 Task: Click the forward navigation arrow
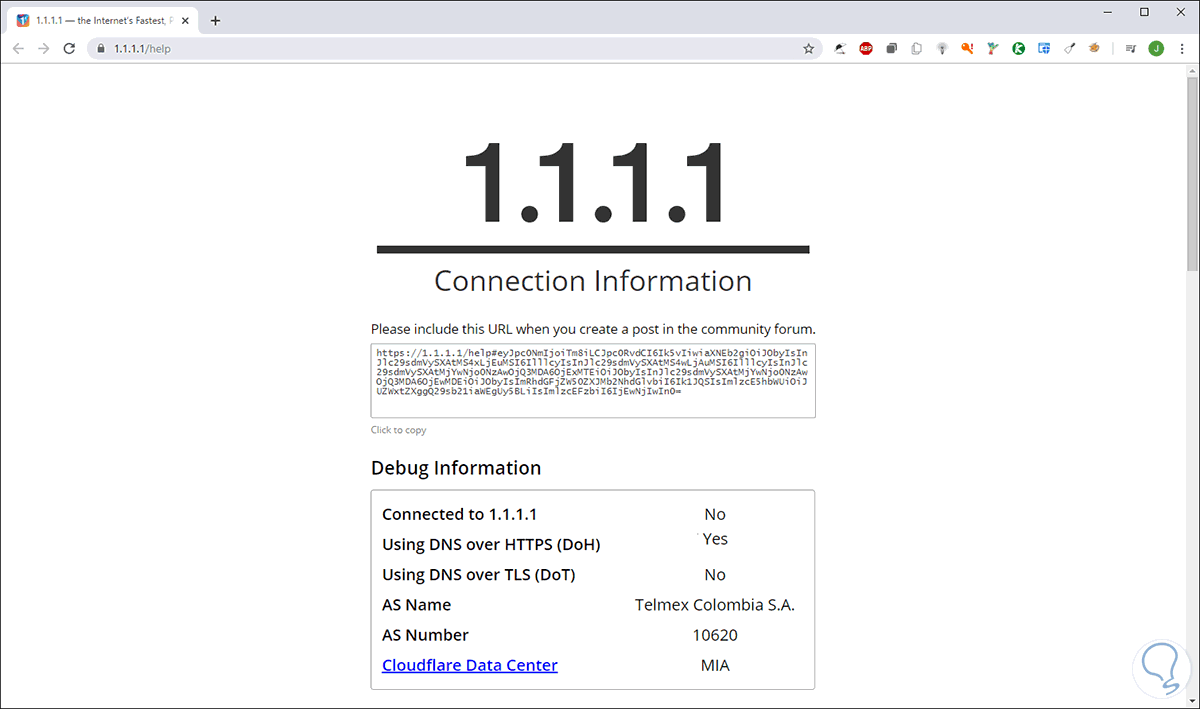pos(43,48)
